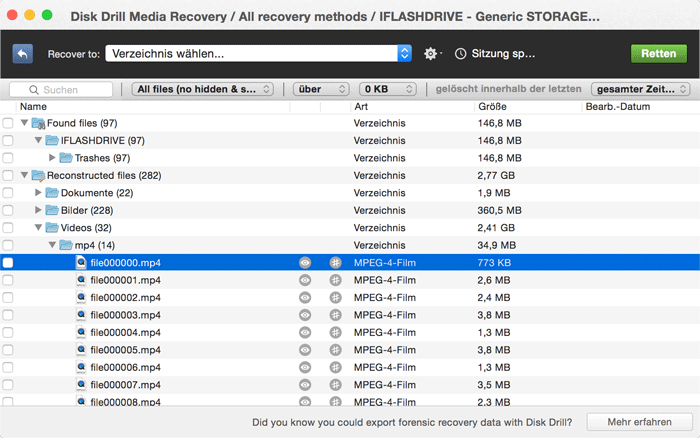Click the session clock icon
The image size is (700, 438).
460,54
